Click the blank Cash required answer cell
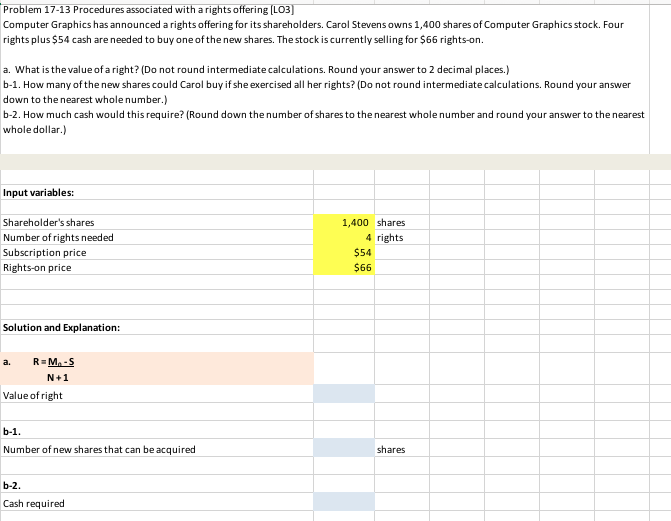671x521 pixels. click(x=344, y=502)
